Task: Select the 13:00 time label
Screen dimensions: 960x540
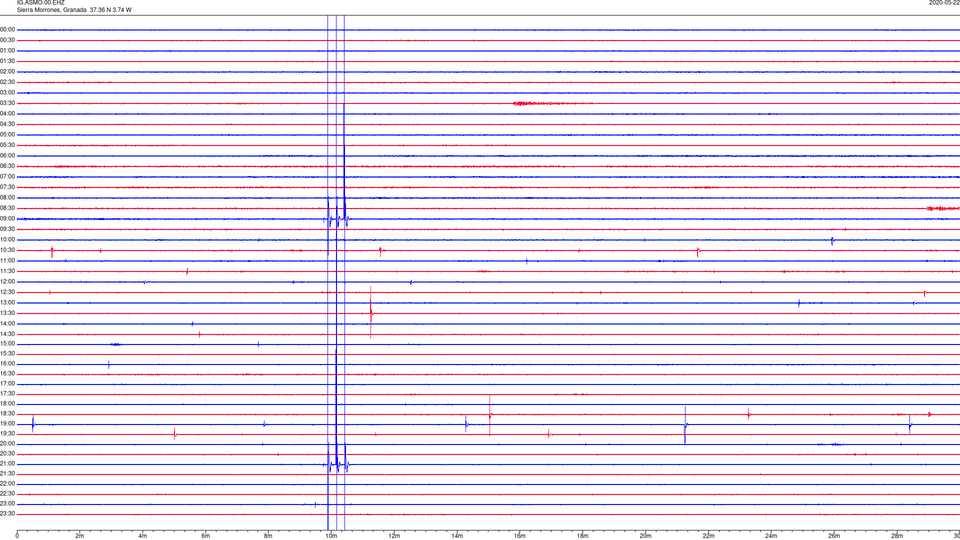Action: 7,302
